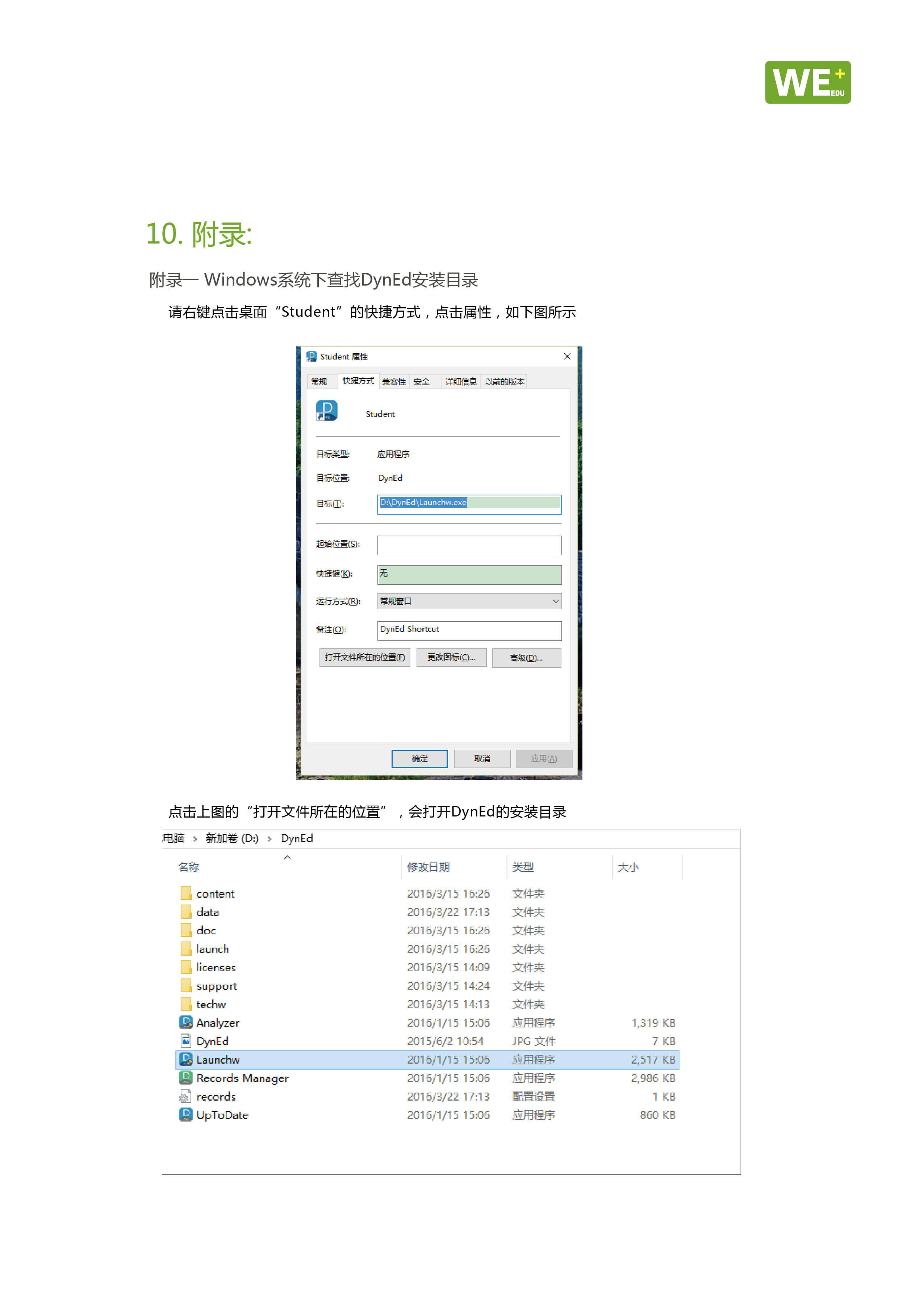
Task: Select the techw folder row
Action: (x=211, y=1004)
